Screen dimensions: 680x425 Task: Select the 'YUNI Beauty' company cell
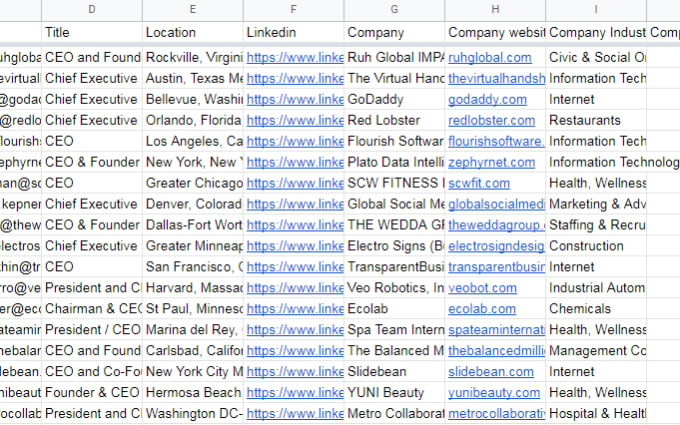point(395,393)
